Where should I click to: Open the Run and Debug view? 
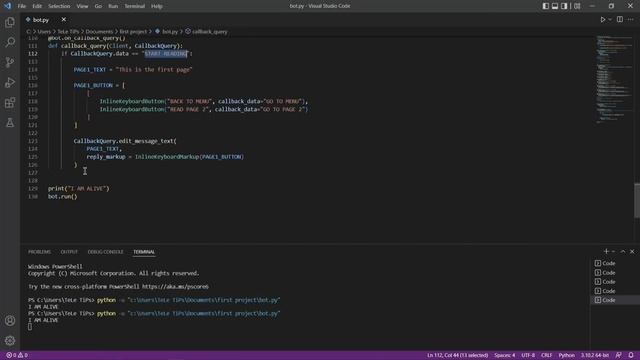10,82
